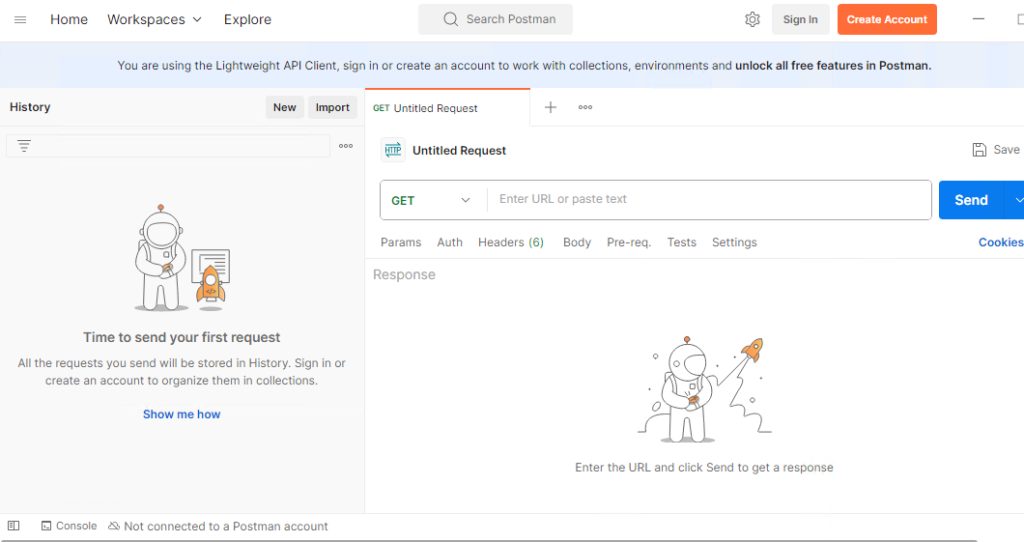The width and height of the screenshot is (1024, 542).
Task: Toggle sidebar icon in status bar
Action: [14, 526]
